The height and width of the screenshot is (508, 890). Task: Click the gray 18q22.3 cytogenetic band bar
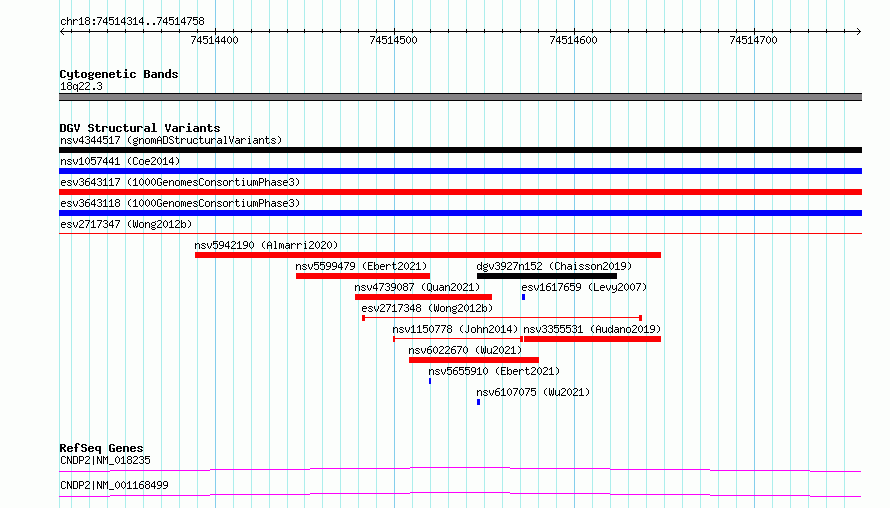(x=460, y=97)
